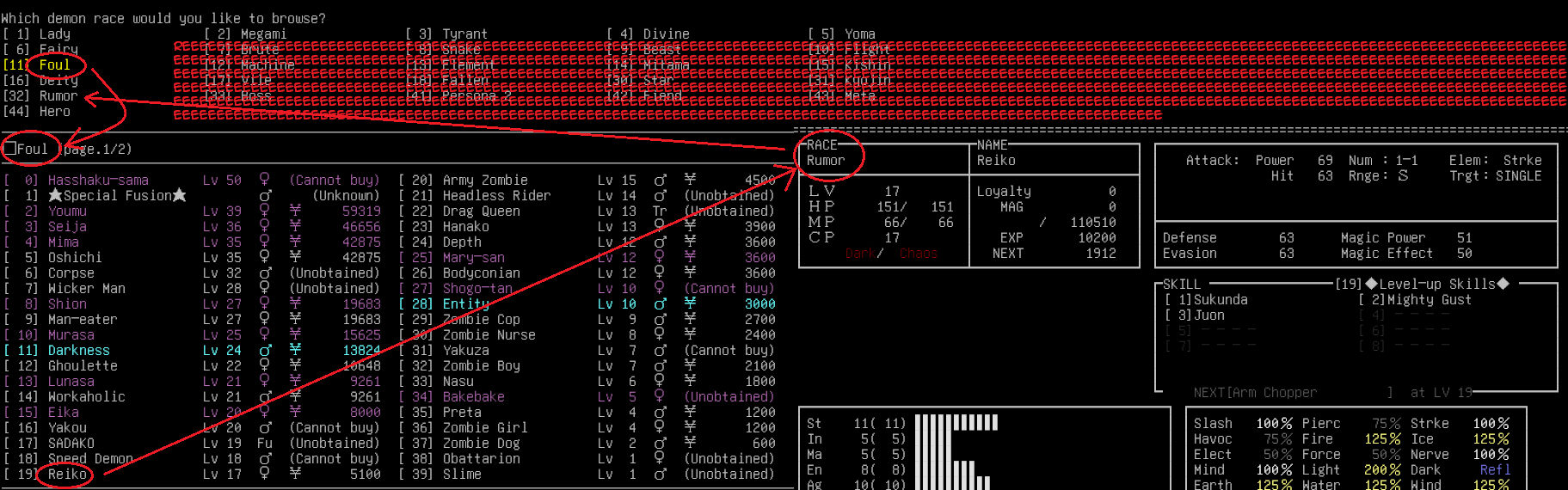Choose the Wicker Man entry

191,289
